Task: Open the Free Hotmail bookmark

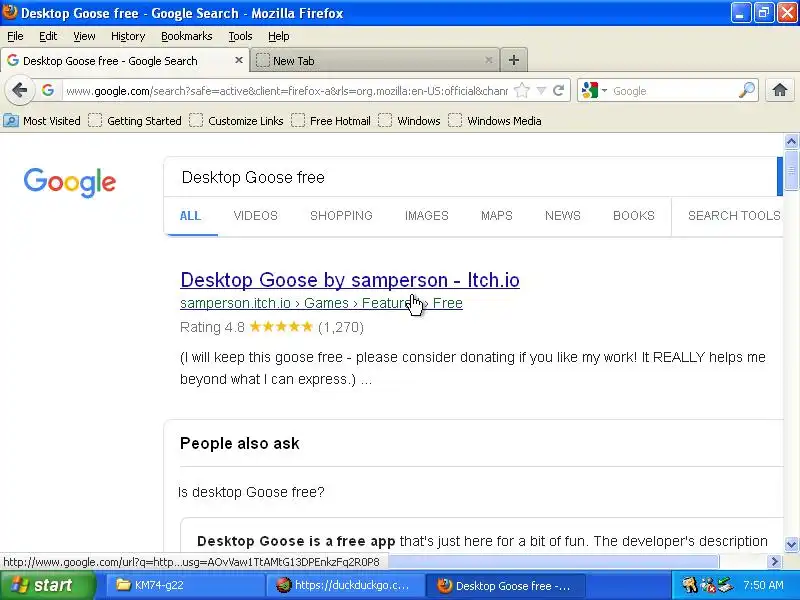Action: click(331, 121)
